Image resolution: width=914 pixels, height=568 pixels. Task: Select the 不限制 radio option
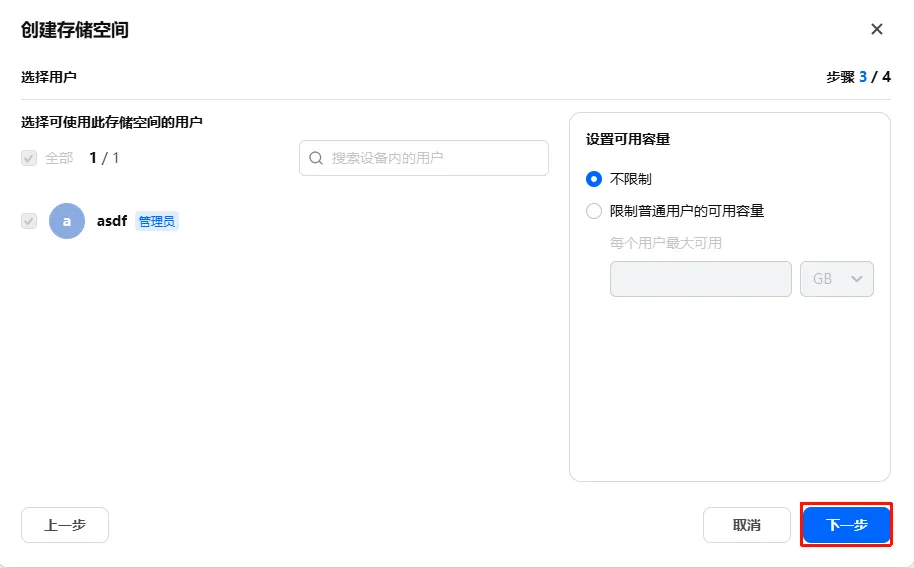click(594, 179)
